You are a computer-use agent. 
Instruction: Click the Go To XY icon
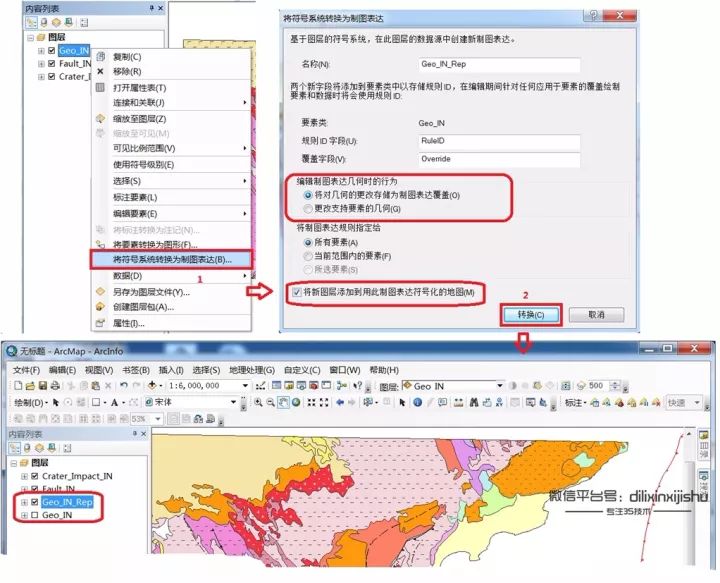[499, 403]
